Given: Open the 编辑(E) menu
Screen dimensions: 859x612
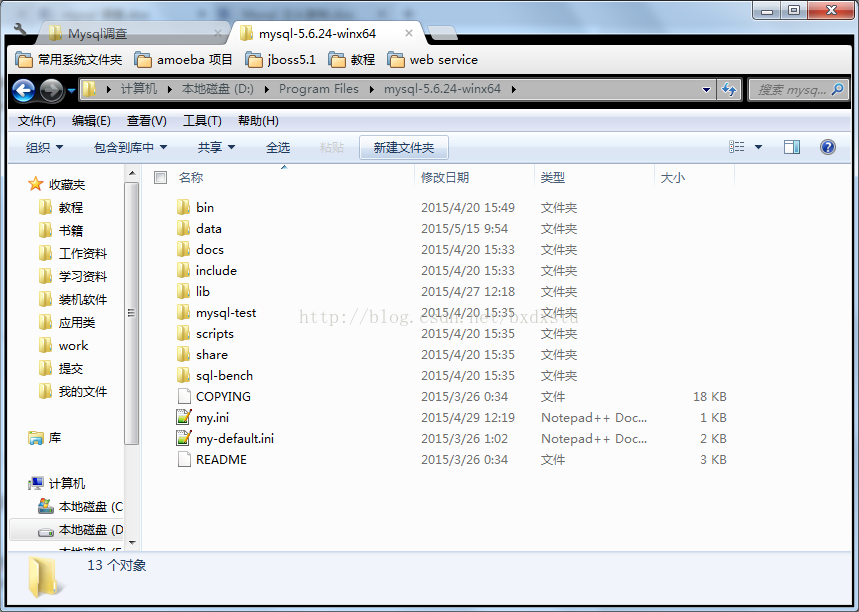Looking at the screenshot, I should click(x=91, y=121).
